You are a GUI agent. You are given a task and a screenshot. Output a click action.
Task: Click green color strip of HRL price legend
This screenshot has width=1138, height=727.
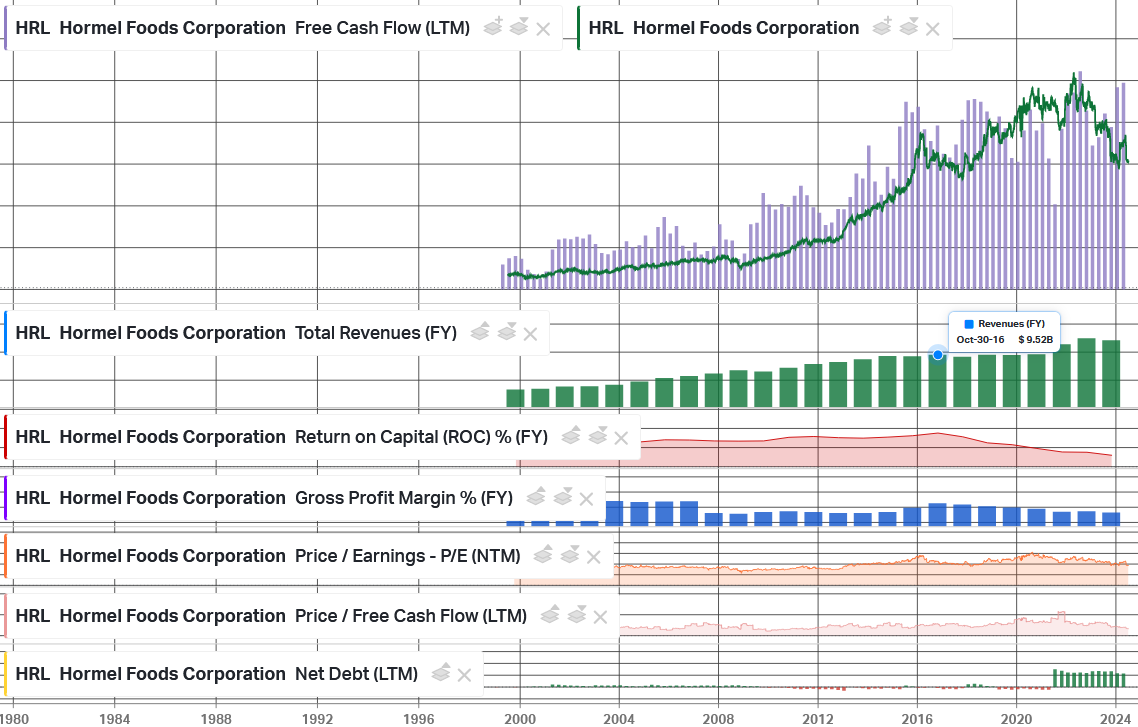pos(578,28)
